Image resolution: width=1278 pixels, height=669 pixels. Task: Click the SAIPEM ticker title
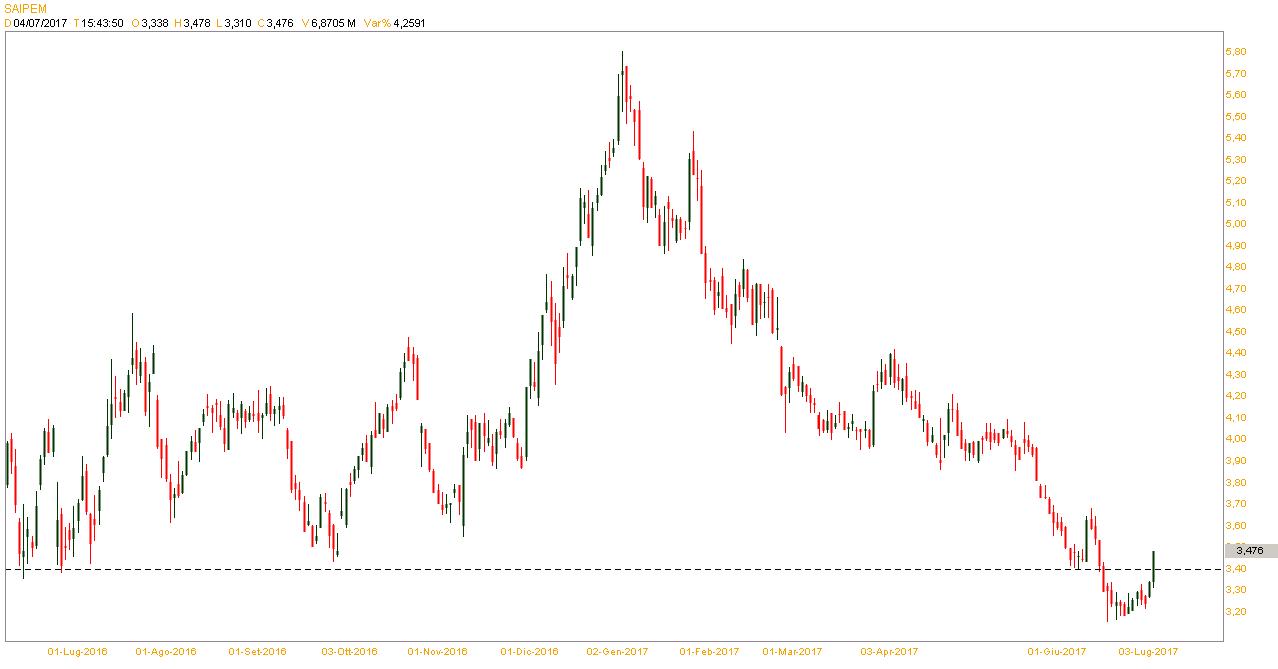(x=25, y=8)
